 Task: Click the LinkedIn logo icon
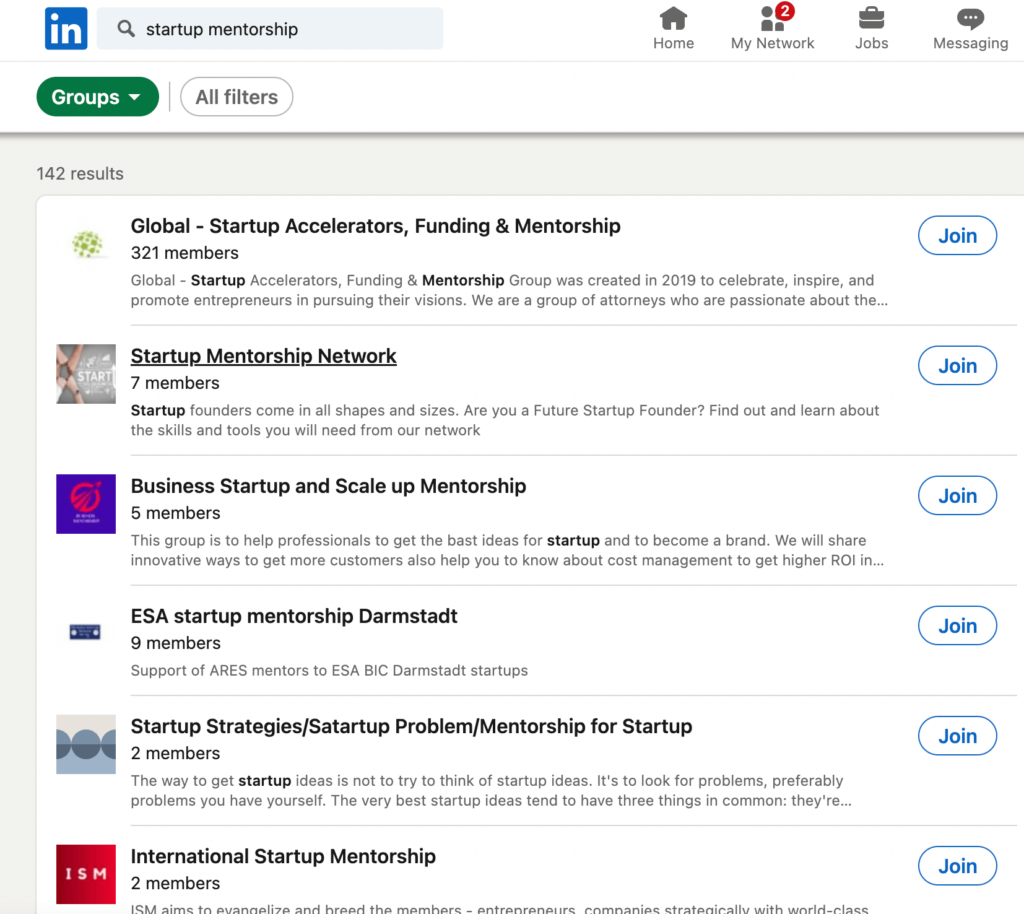[65, 28]
